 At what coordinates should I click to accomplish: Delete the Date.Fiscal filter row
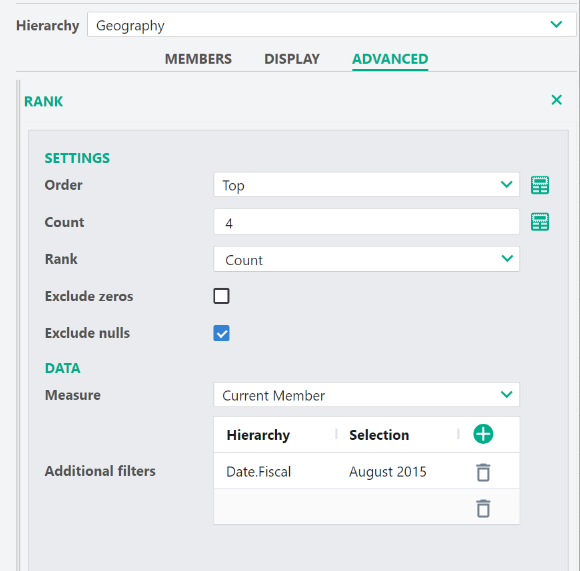click(x=483, y=472)
